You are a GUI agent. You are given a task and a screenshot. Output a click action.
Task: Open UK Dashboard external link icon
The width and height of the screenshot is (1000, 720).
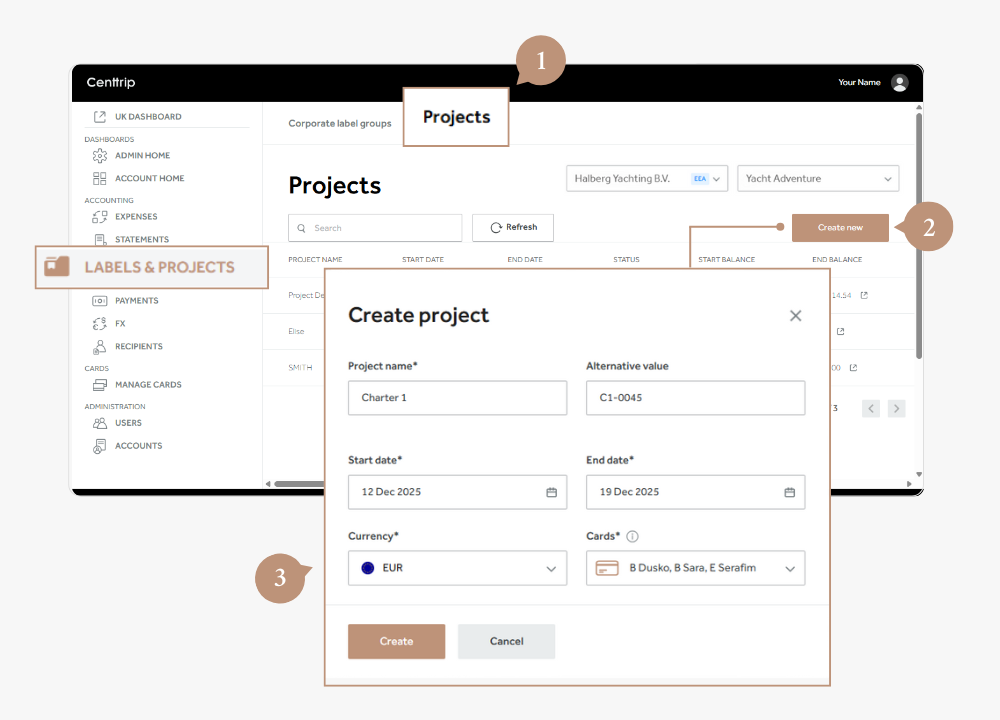pyautogui.click(x=99, y=117)
